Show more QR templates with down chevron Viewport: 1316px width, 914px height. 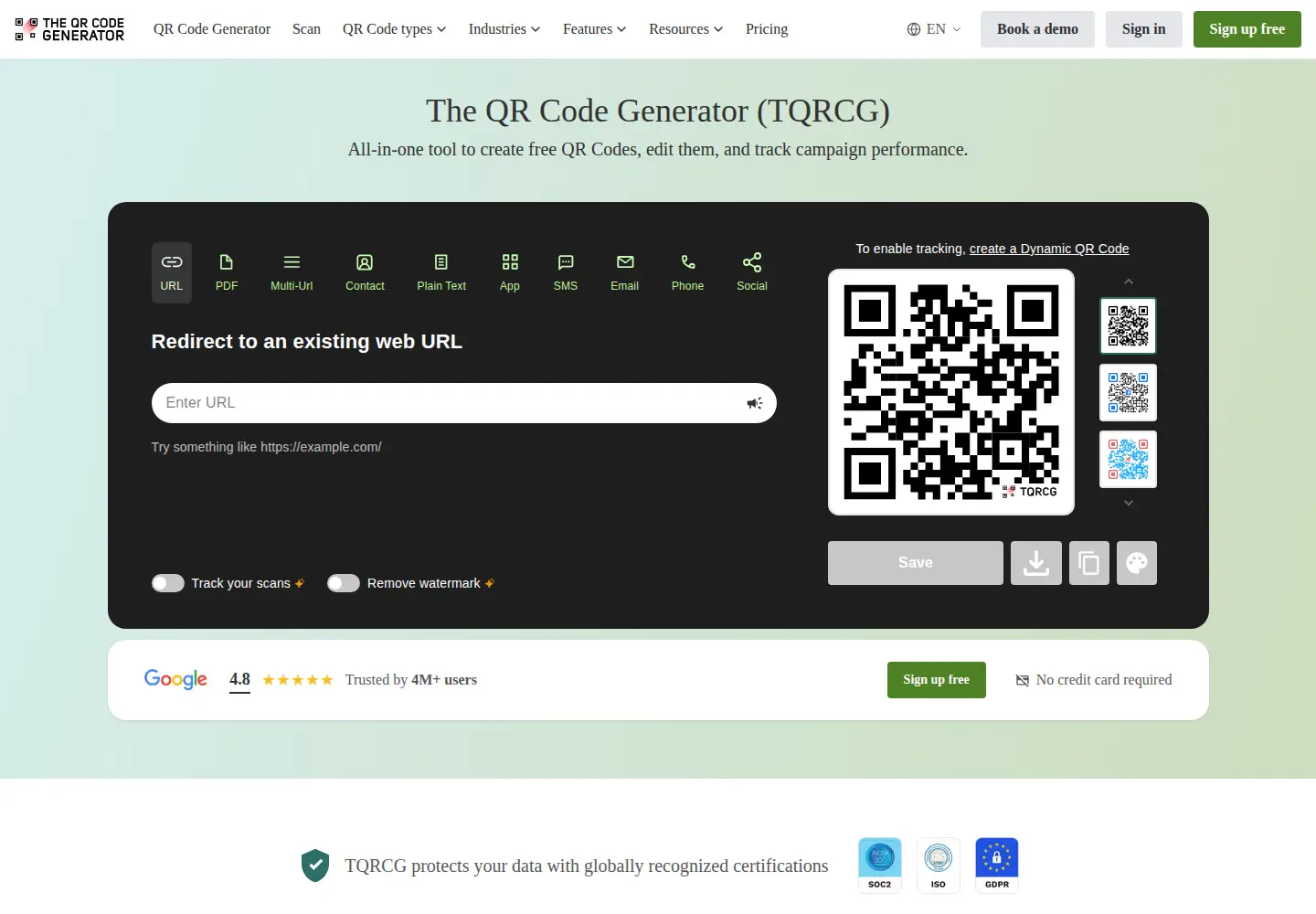[1129, 503]
